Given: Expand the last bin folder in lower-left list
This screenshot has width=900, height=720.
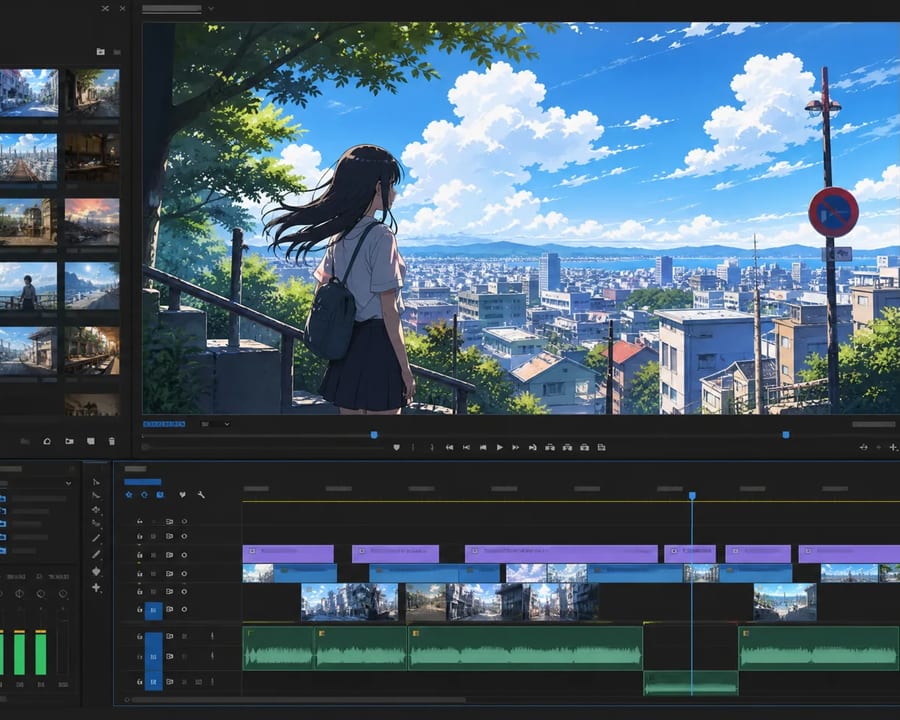Looking at the screenshot, I should coord(3,551).
